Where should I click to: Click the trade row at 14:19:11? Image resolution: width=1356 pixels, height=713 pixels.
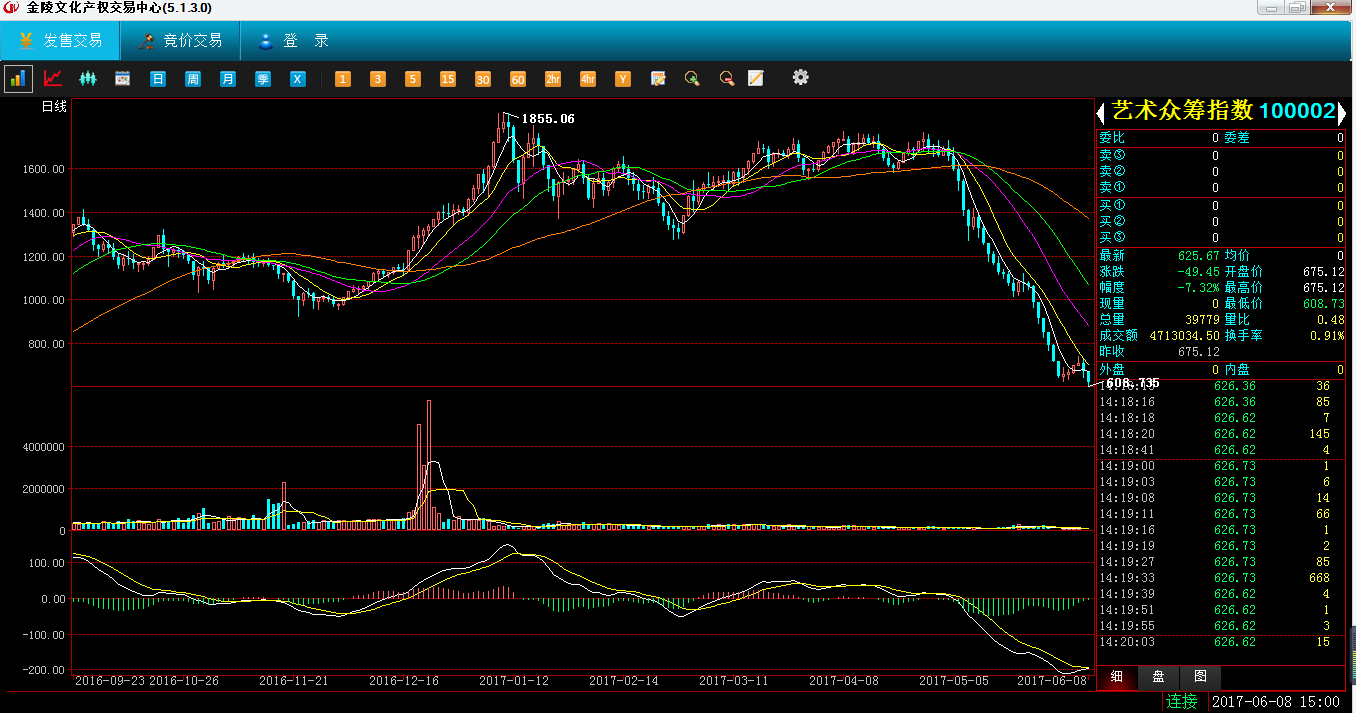(x=1223, y=514)
